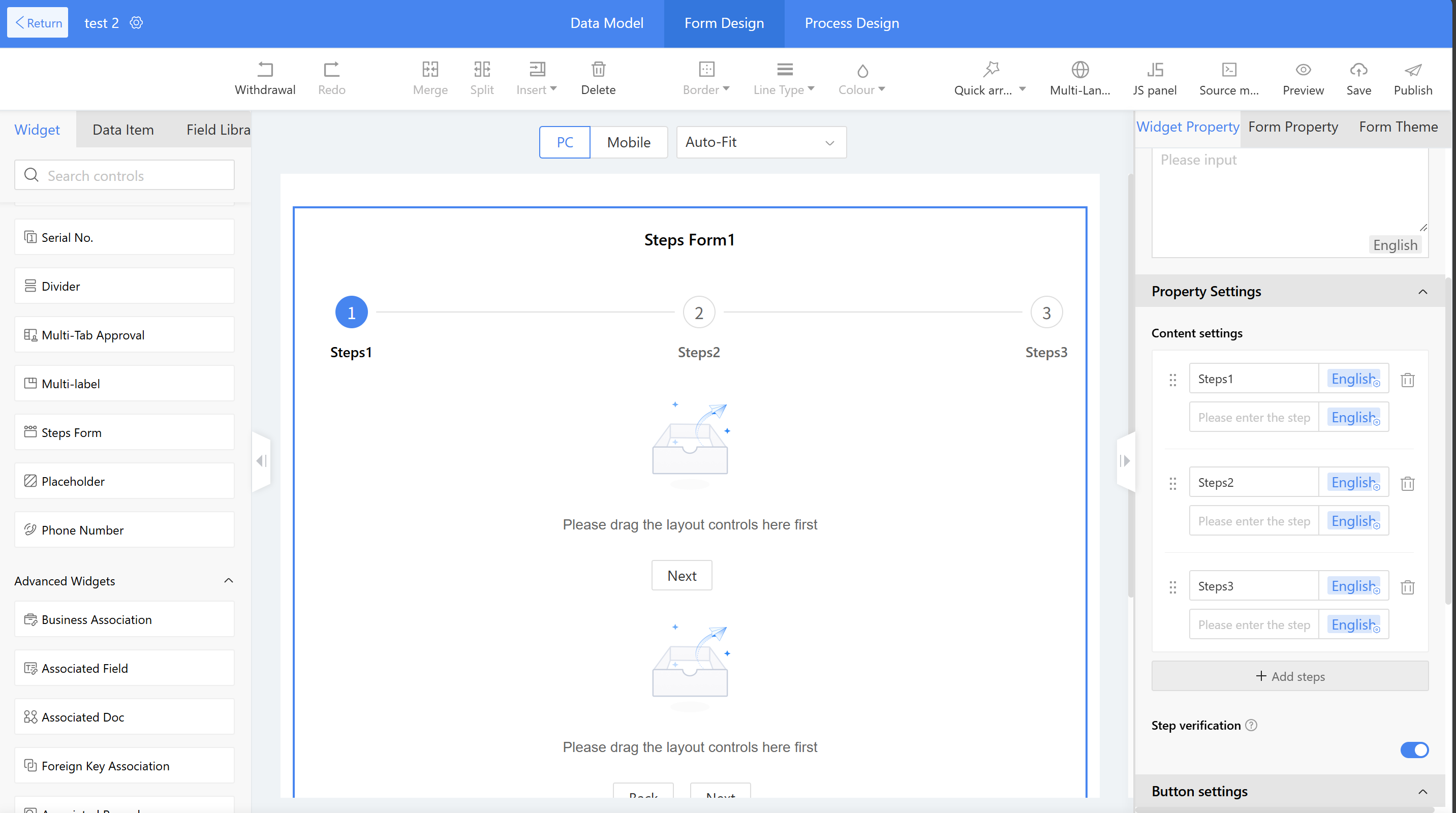Open the Form Property tab
Screen dimensions: 1456x813
pyautogui.click(x=1293, y=127)
